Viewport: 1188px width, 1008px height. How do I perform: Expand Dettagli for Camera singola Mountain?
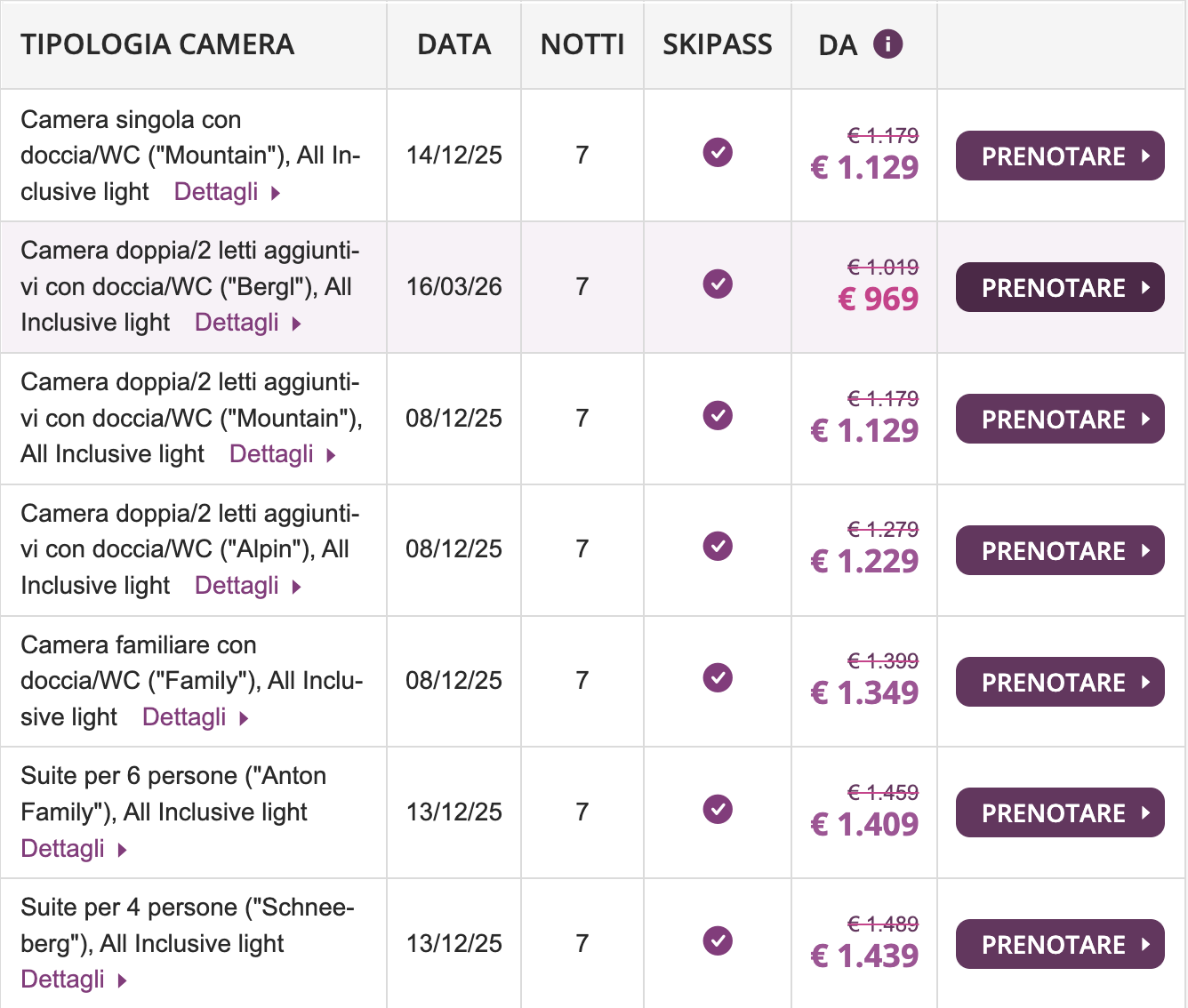click(x=227, y=192)
